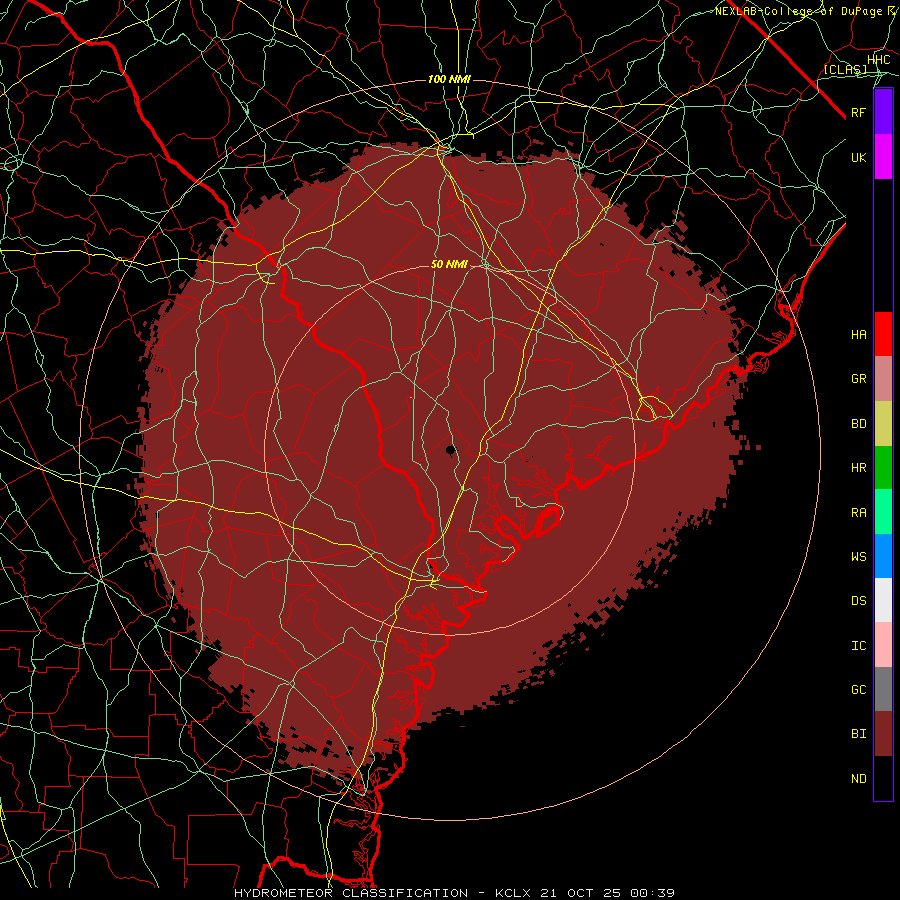This screenshot has height=900, width=900.
Task: Click the 'NEXLAB-College of DuPage' credit text
Action: pos(800,11)
